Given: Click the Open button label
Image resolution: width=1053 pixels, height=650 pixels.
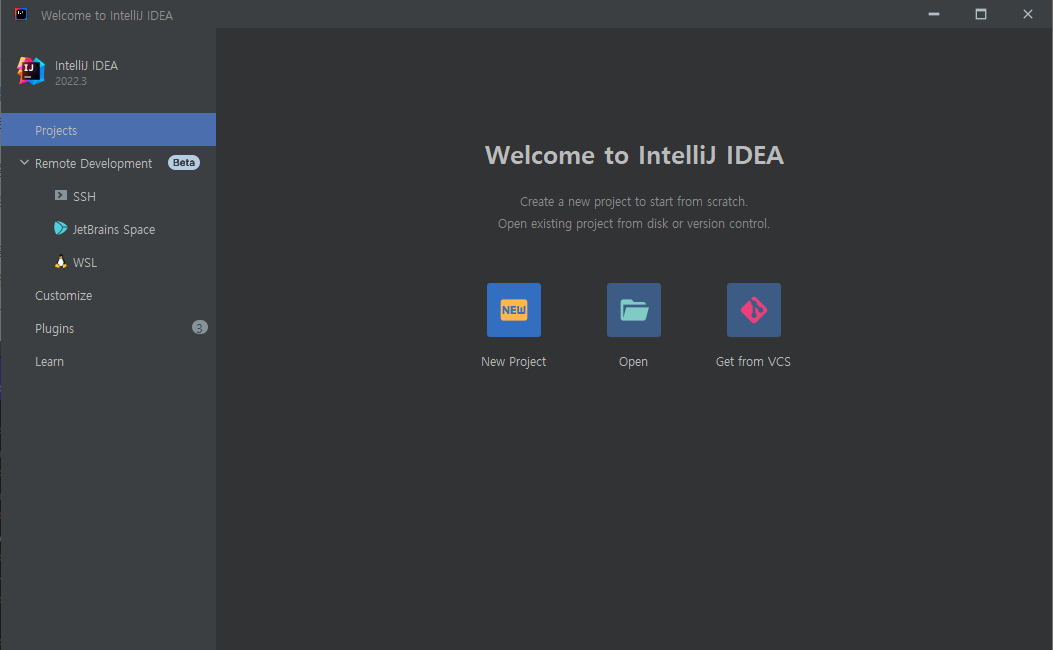Looking at the screenshot, I should [x=633, y=361].
